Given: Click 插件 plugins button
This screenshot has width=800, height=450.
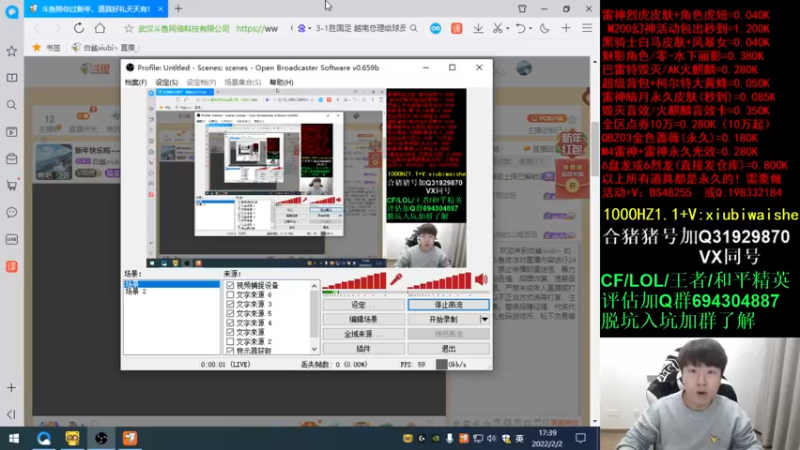Looking at the screenshot, I should pyautogui.click(x=363, y=349).
